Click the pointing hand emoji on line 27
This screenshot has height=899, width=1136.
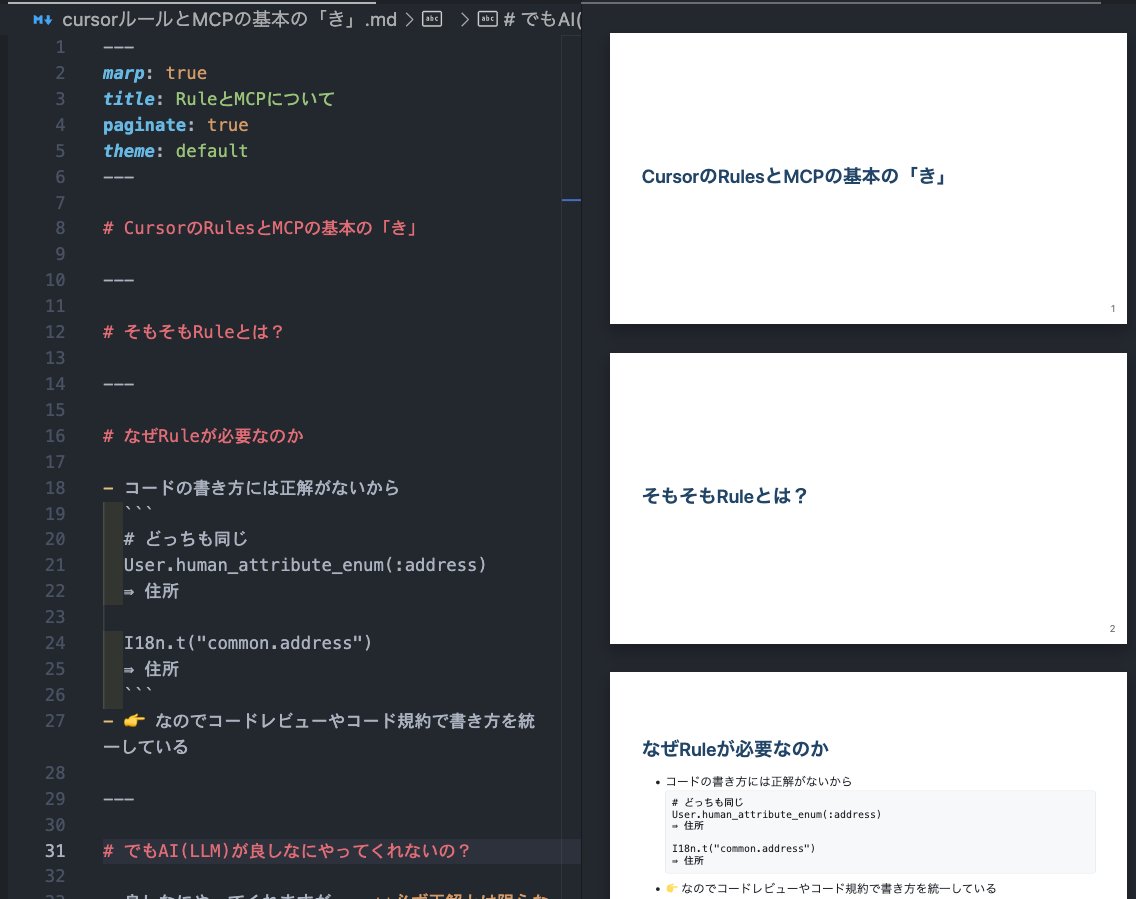coord(134,721)
